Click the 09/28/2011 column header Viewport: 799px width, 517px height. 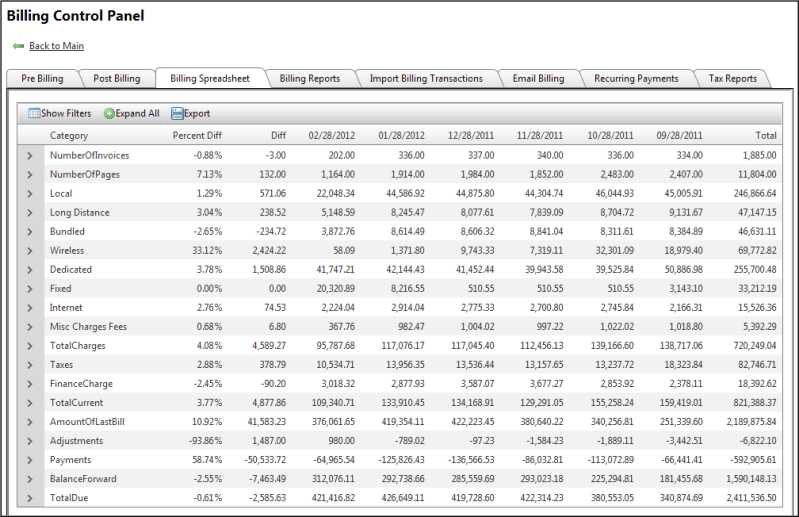pyautogui.click(x=679, y=135)
